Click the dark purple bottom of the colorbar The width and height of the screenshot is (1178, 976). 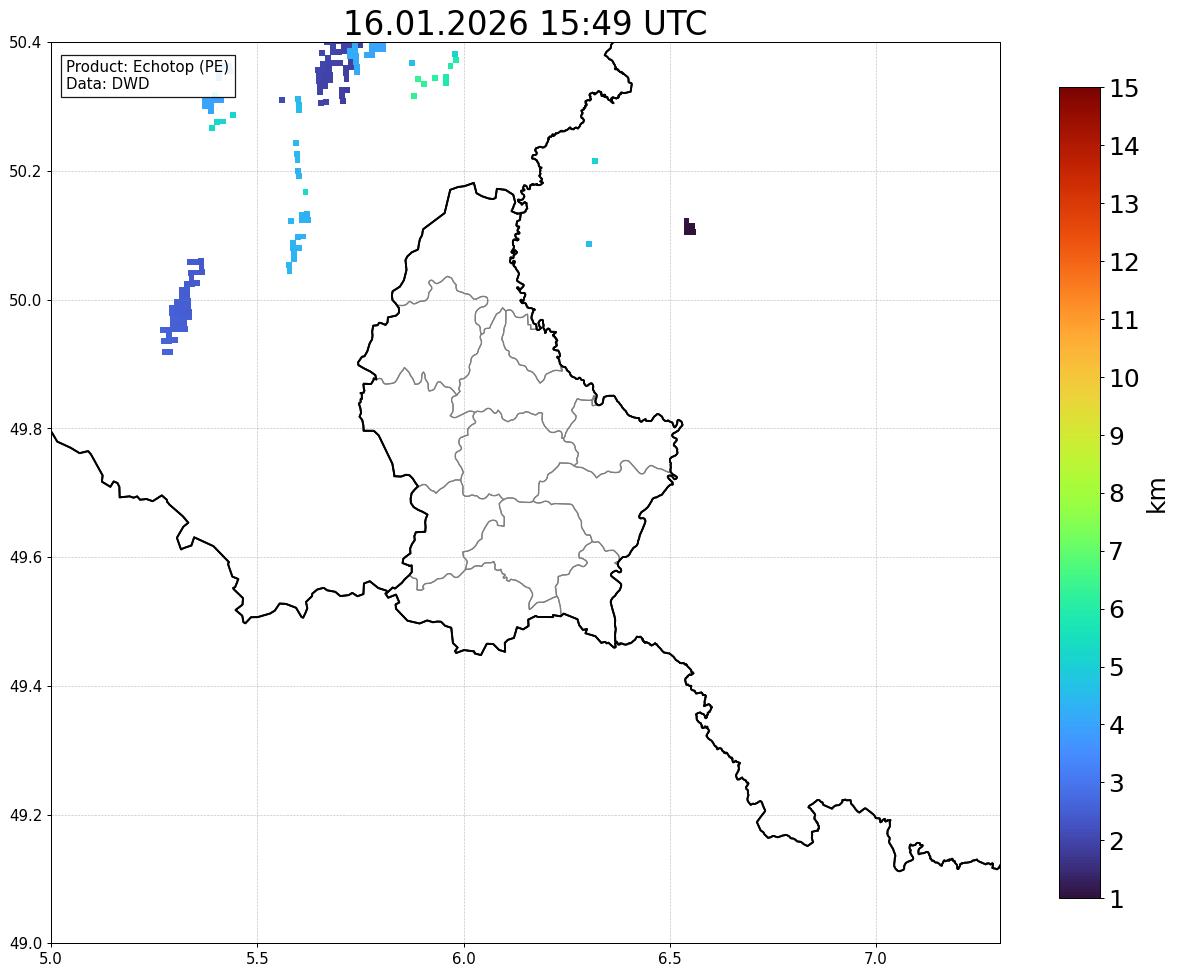1080,891
